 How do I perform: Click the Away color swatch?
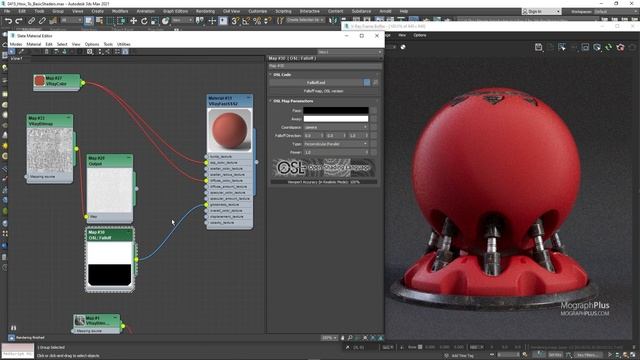coord(336,119)
